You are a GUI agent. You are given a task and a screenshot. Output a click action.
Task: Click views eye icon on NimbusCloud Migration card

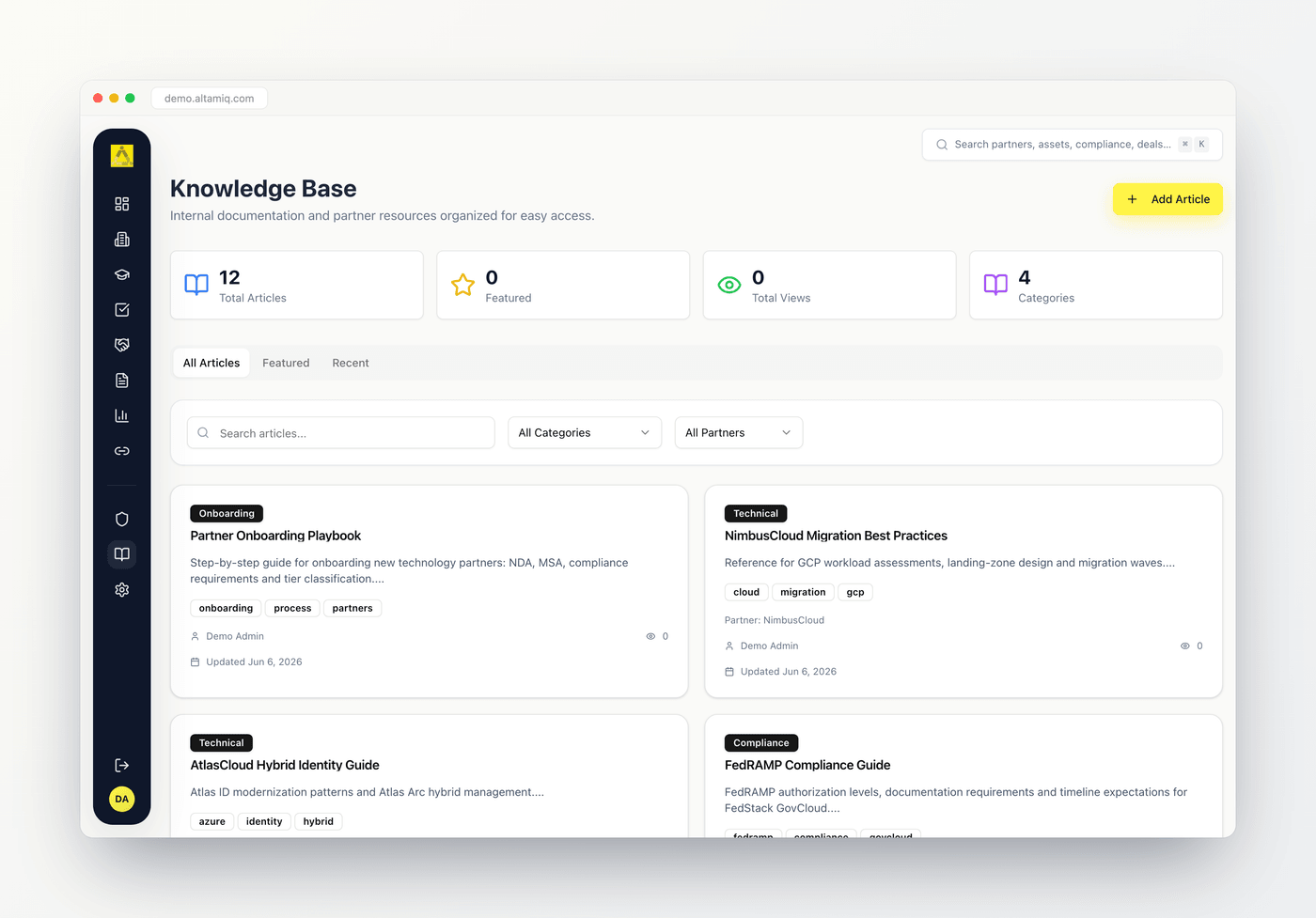pyautogui.click(x=1184, y=646)
